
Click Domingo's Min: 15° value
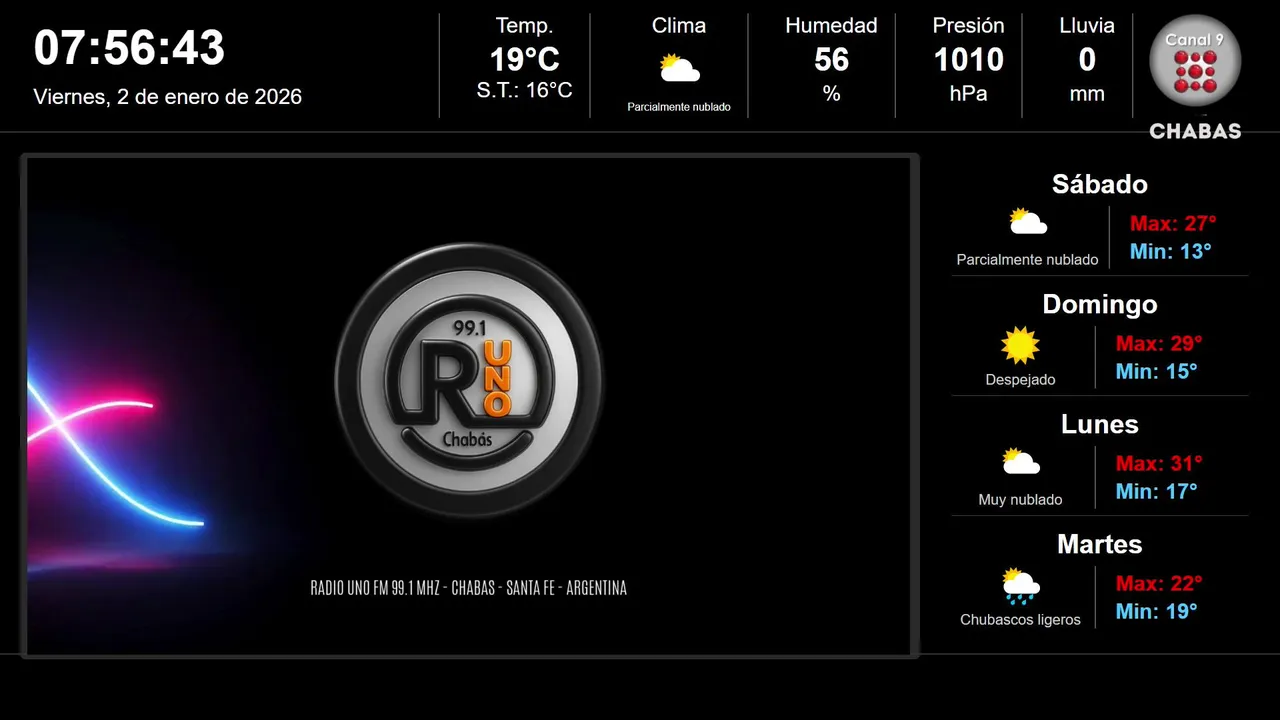[x=1156, y=372]
